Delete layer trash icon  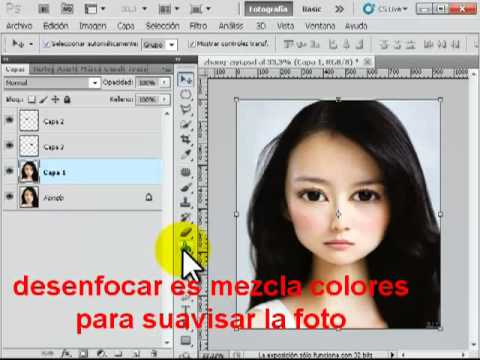tap(154, 353)
